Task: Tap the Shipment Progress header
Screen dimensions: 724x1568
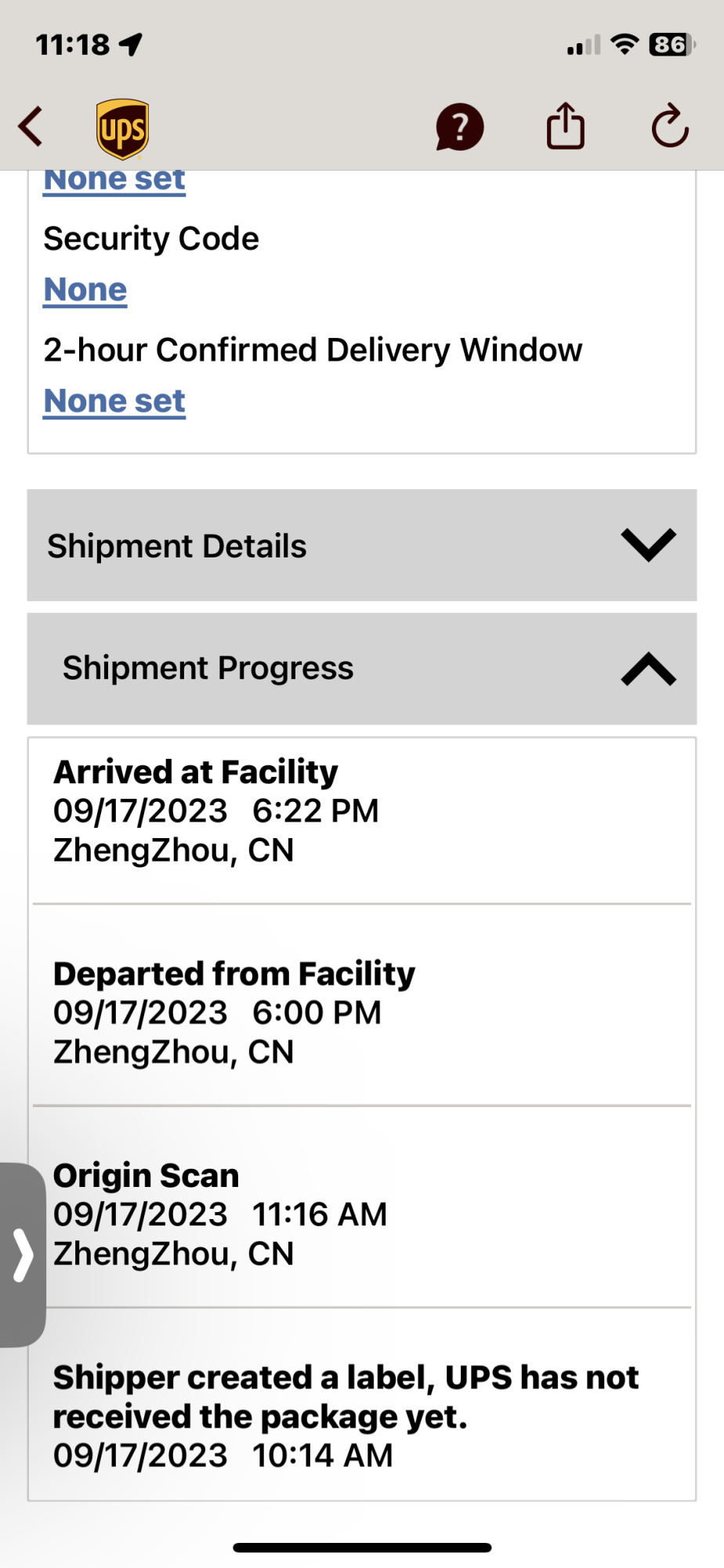Action: pos(362,669)
